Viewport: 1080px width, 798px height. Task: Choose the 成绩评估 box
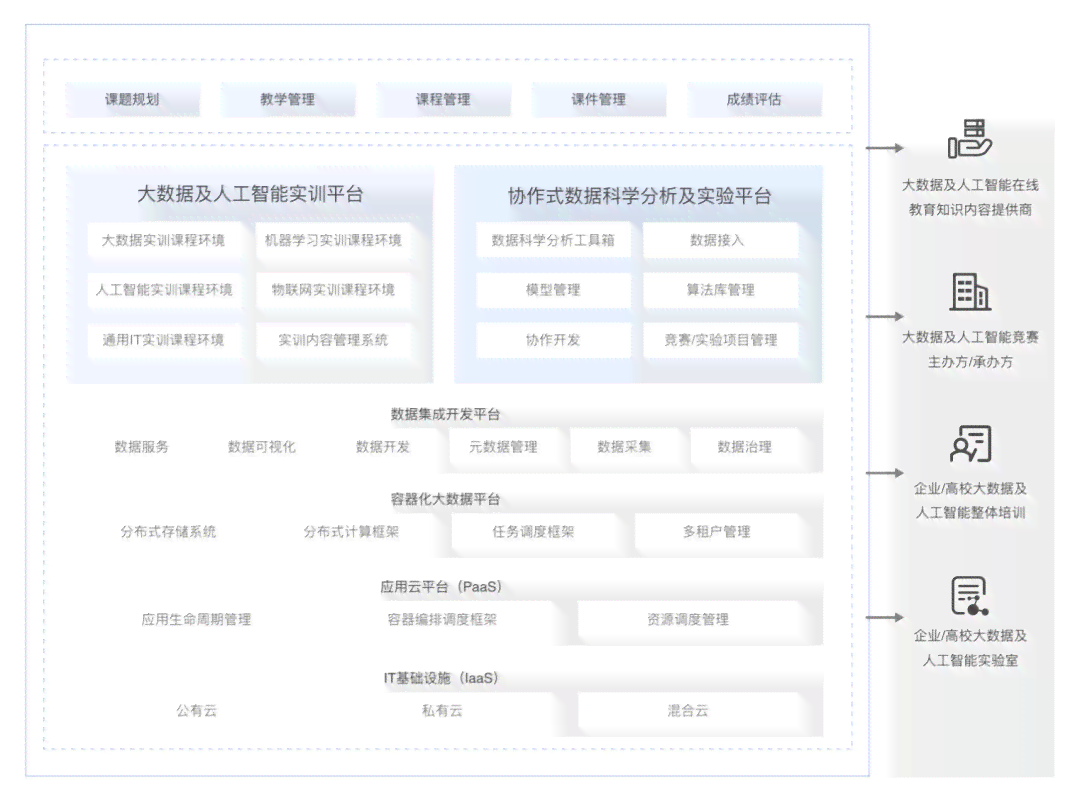pos(754,100)
